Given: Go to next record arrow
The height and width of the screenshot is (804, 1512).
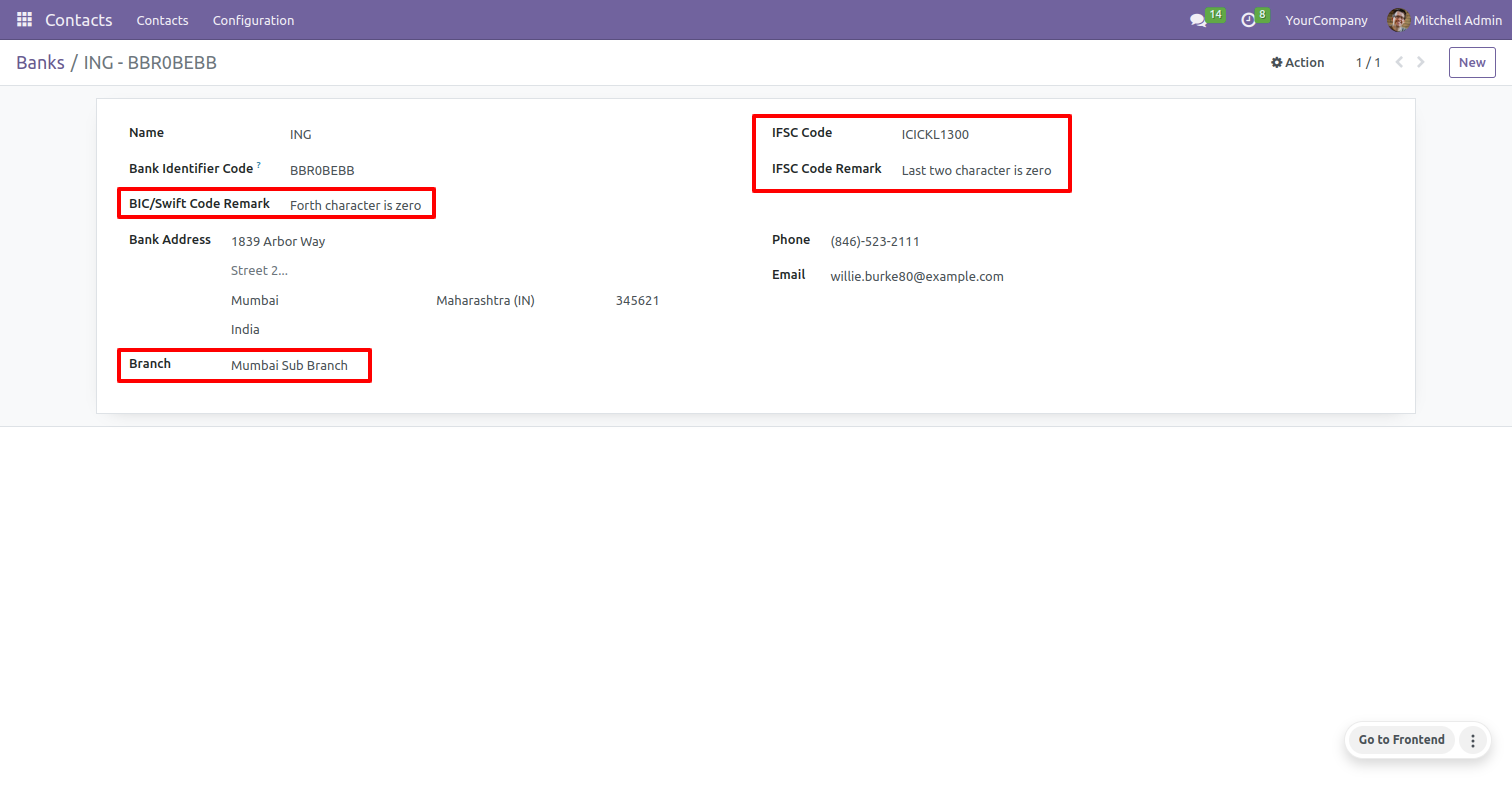Looking at the screenshot, I should point(1421,62).
